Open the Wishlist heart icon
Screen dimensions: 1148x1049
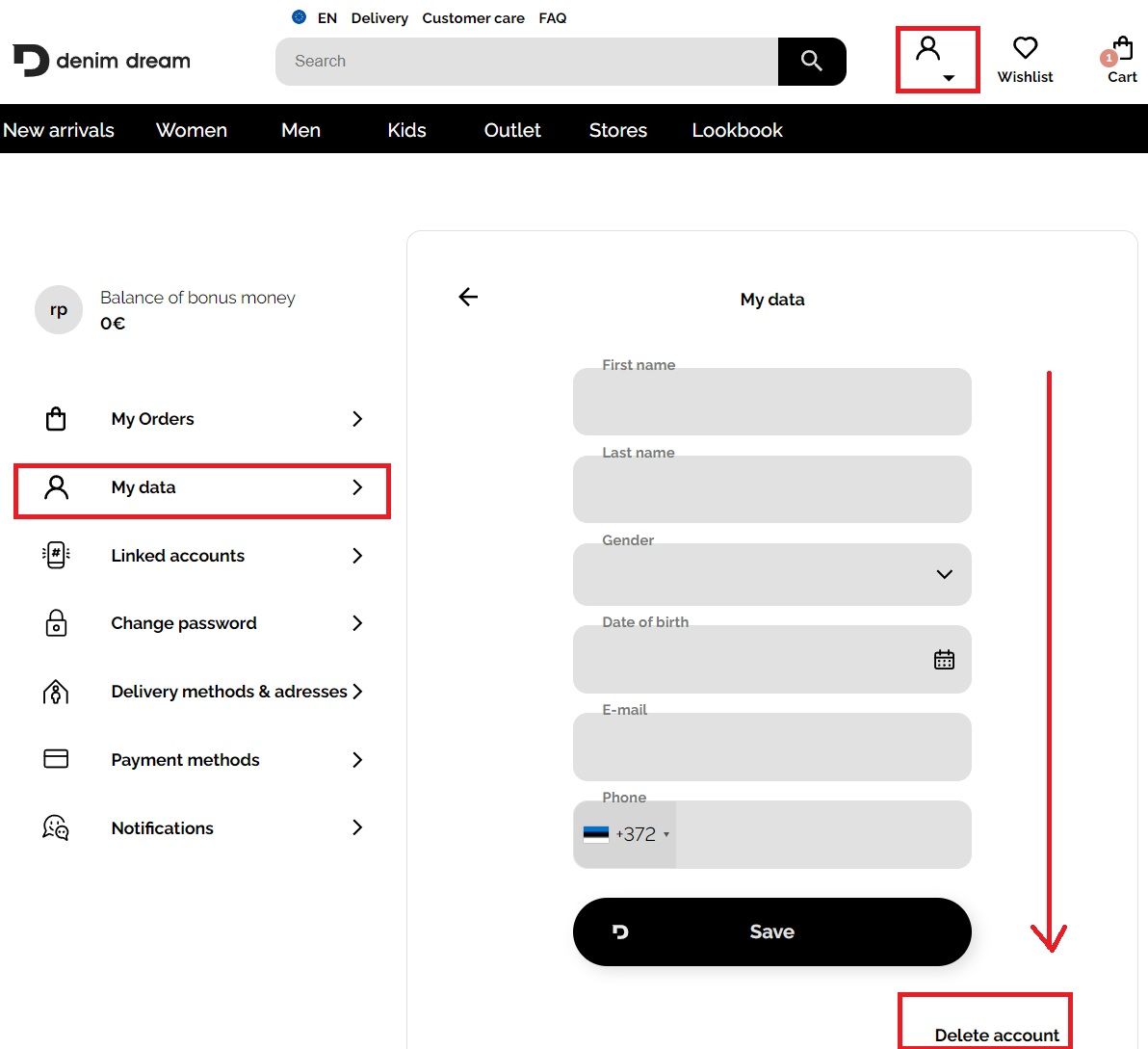click(1025, 49)
